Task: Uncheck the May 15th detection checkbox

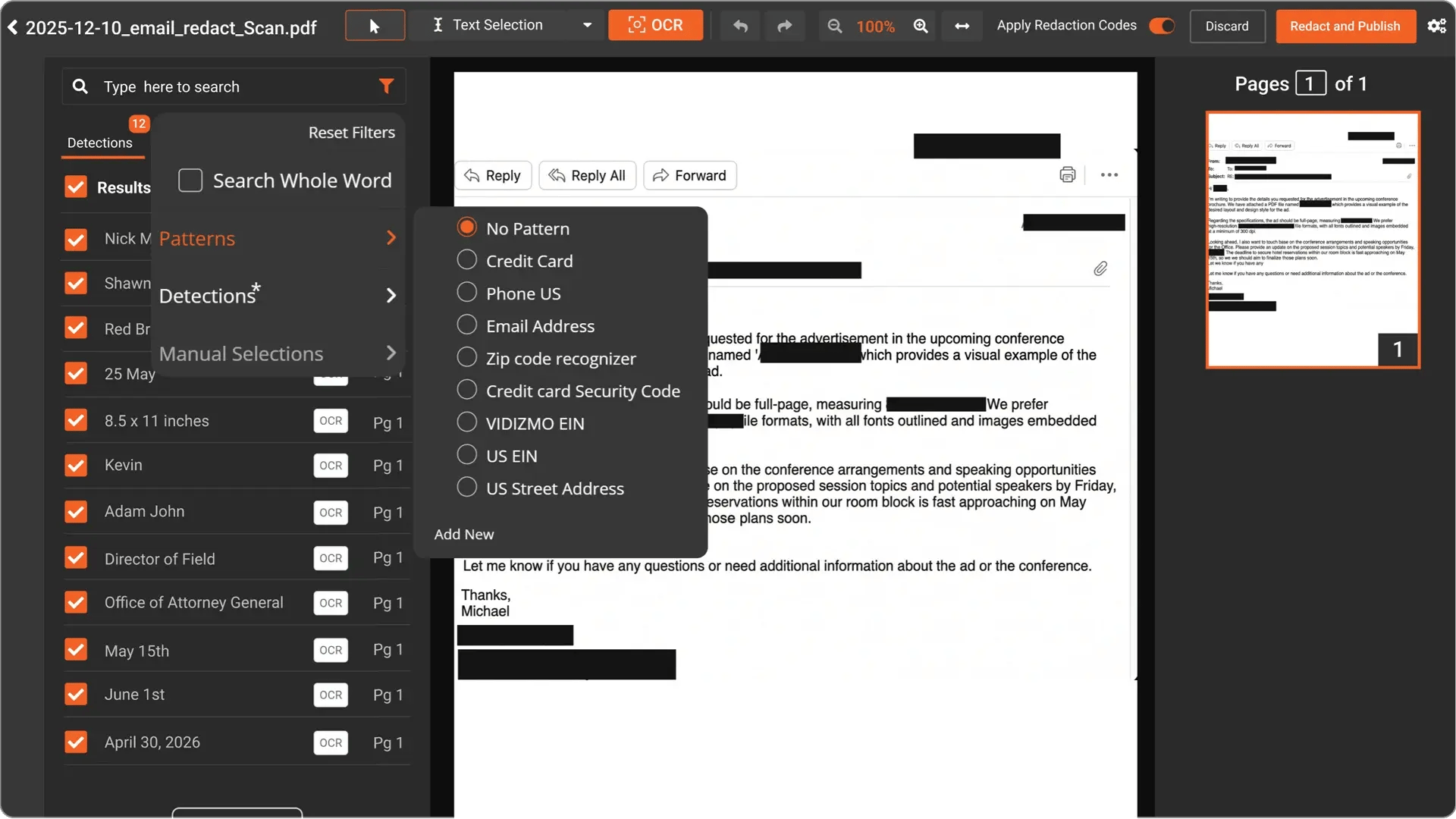Action: (x=76, y=649)
